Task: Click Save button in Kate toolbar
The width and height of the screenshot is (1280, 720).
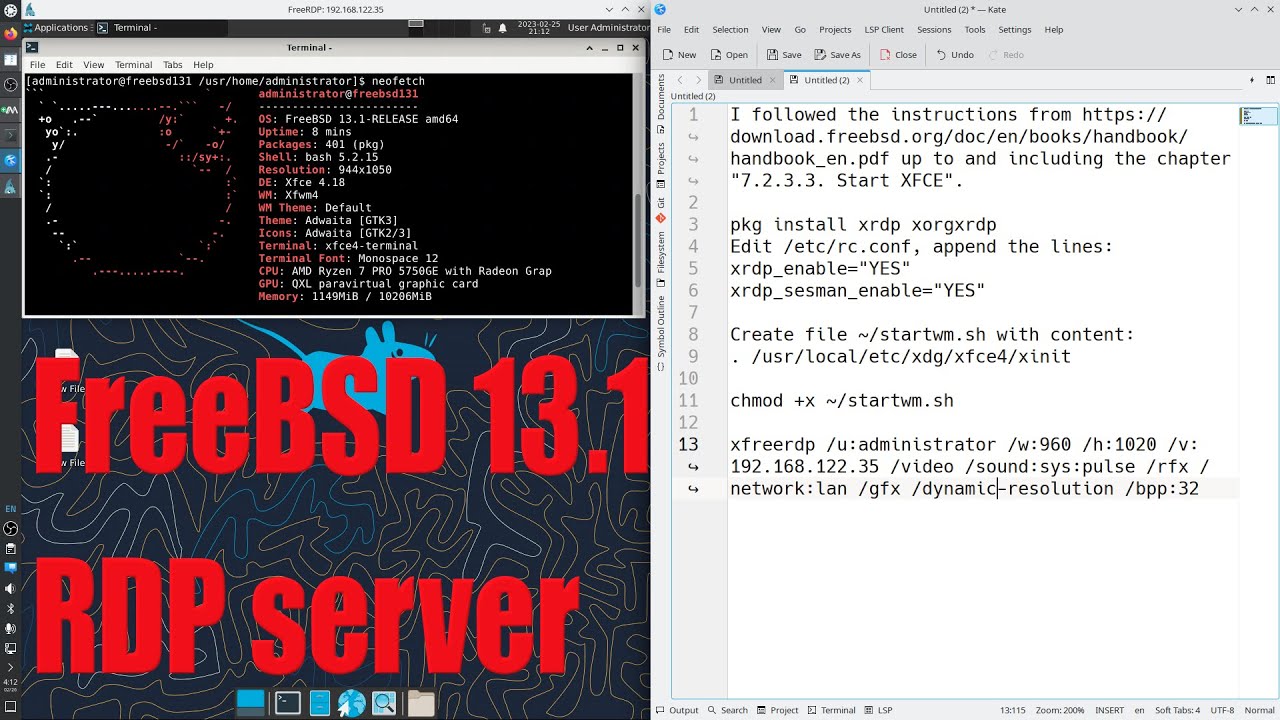Action: click(x=784, y=55)
